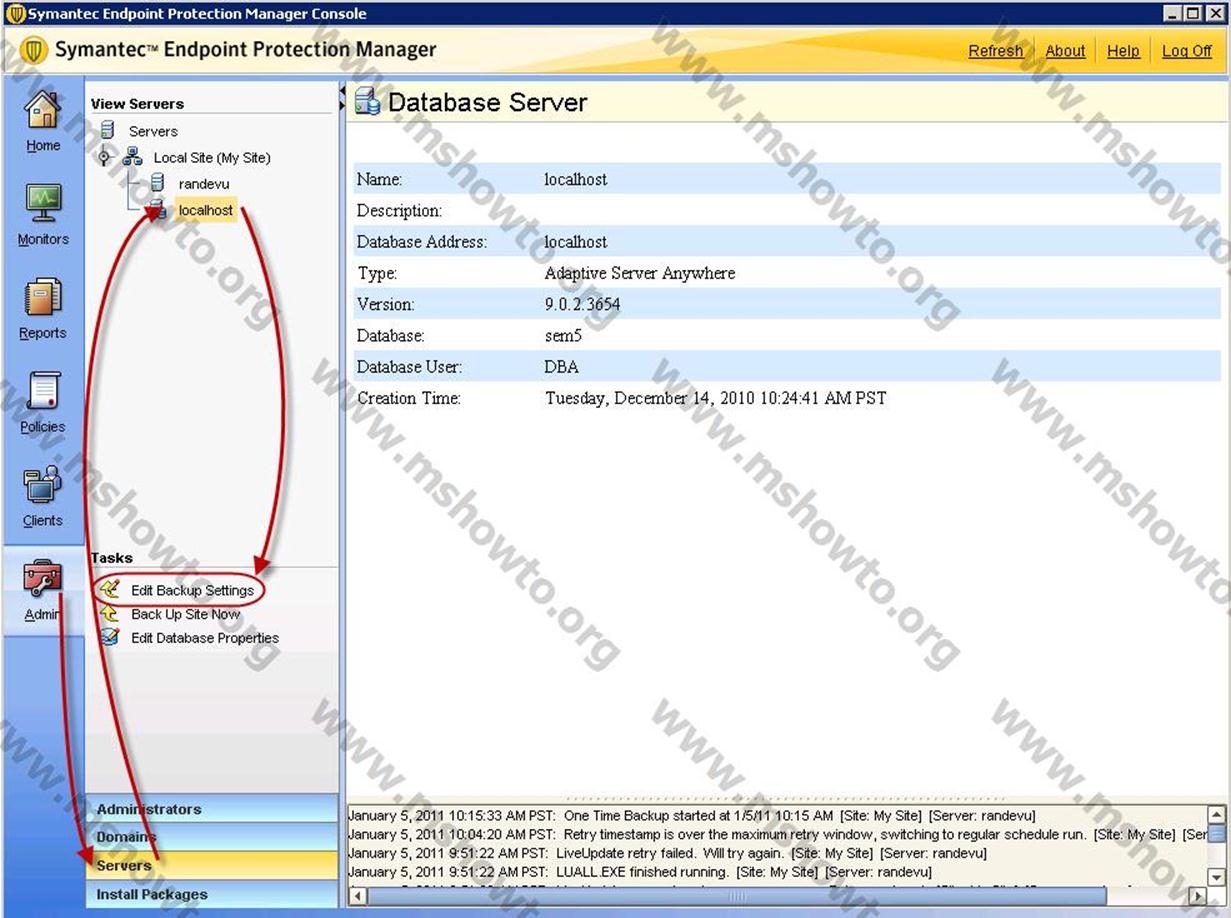Select the "Retry timestamp is over" log entry
Screen dimensions: 1231x918
tap(777, 834)
